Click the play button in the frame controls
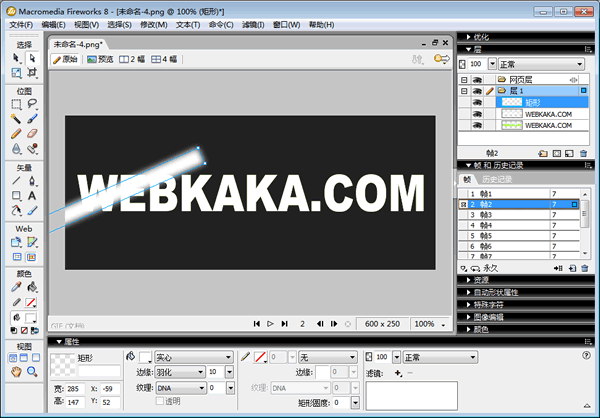The width and height of the screenshot is (600, 418). pyautogui.click(x=270, y=324)
